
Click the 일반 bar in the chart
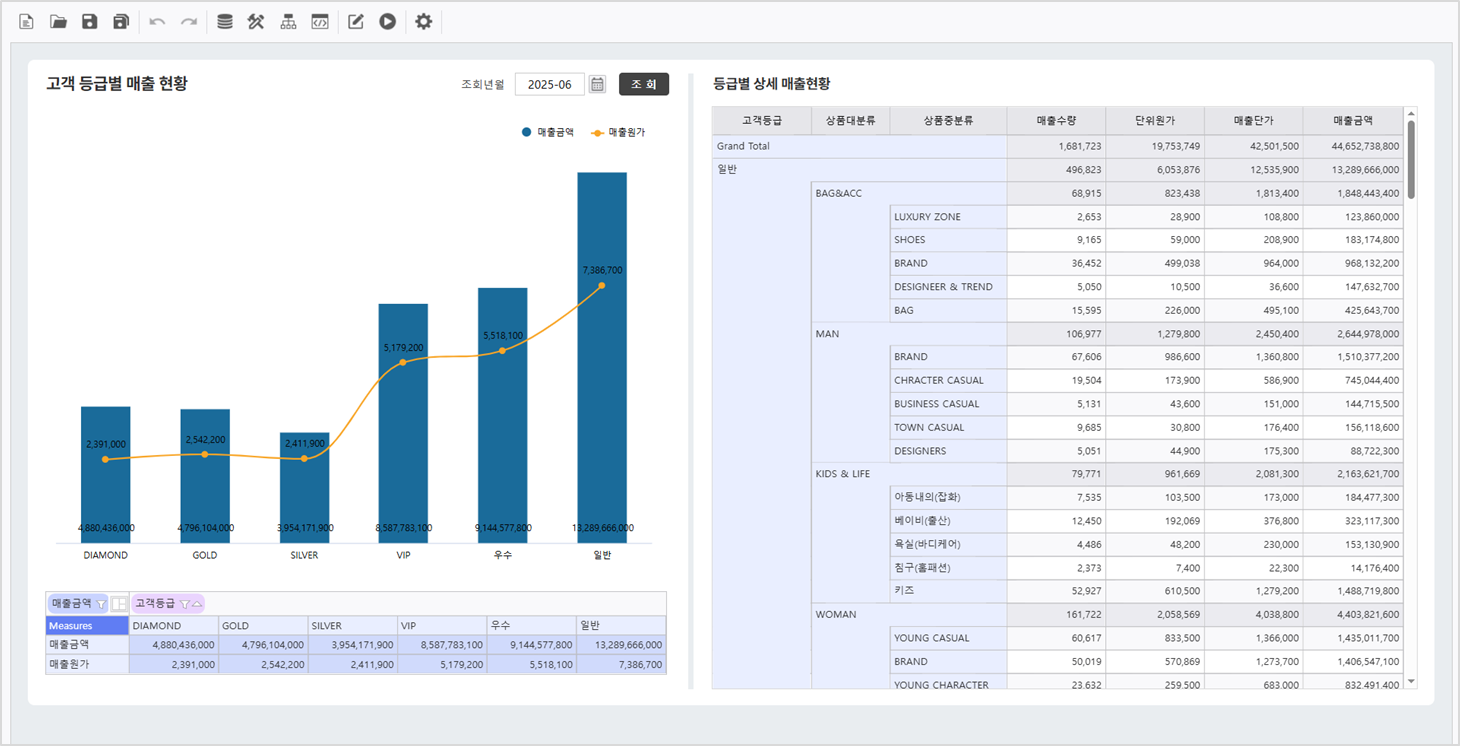(x=602, y=358)
